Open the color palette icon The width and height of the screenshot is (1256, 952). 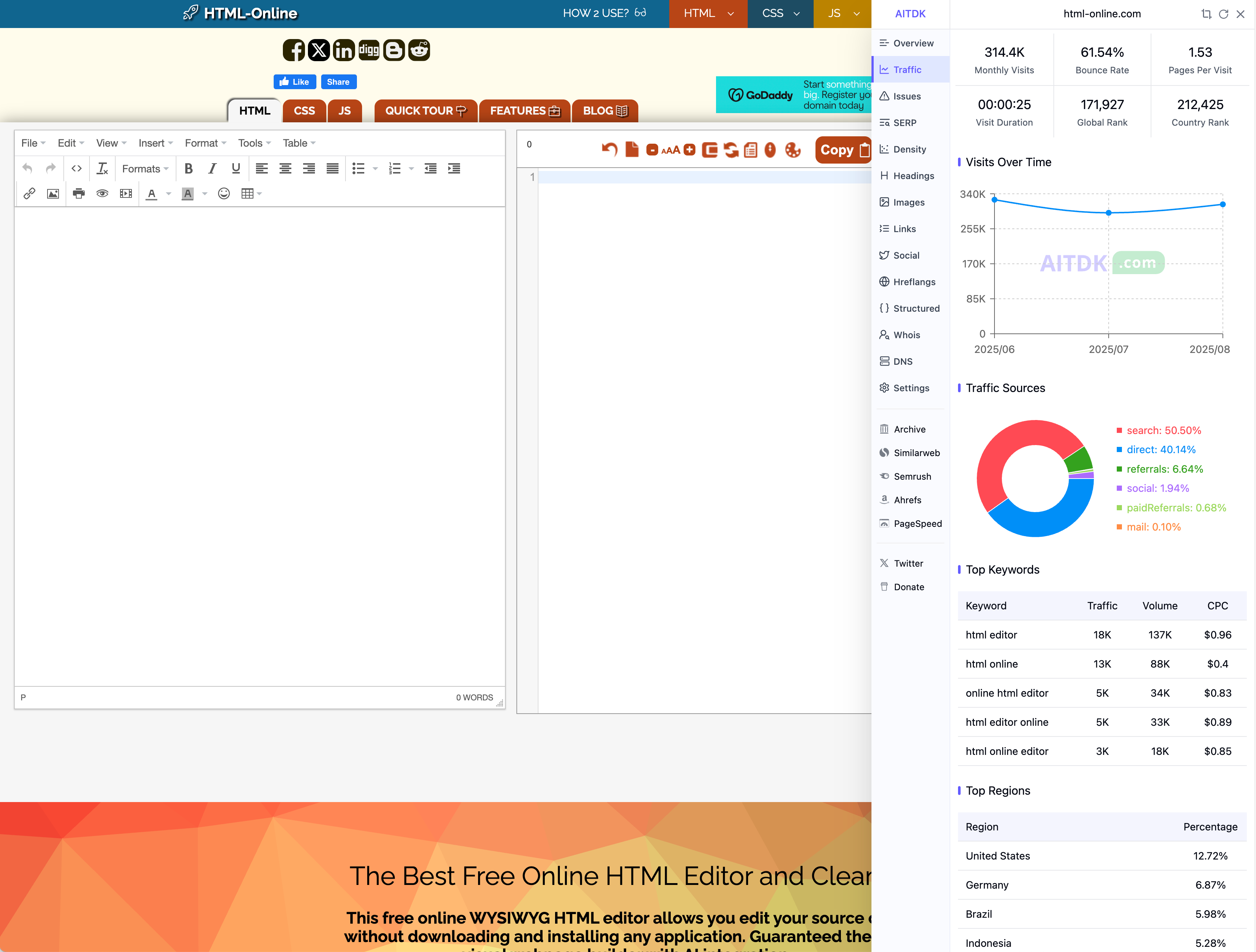click(x=793, y=150)
